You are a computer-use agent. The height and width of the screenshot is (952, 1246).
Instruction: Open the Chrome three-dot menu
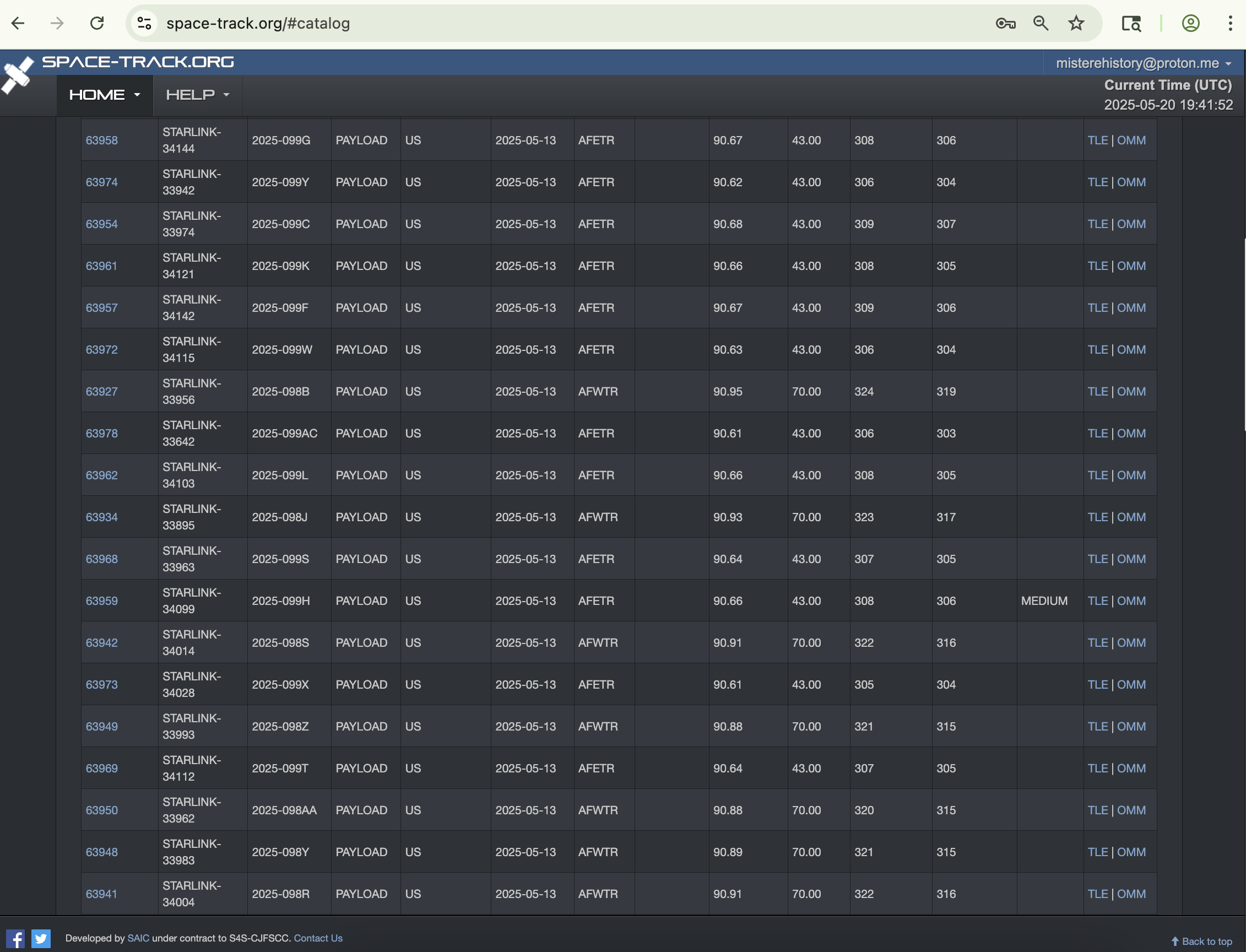point(1230,23)
